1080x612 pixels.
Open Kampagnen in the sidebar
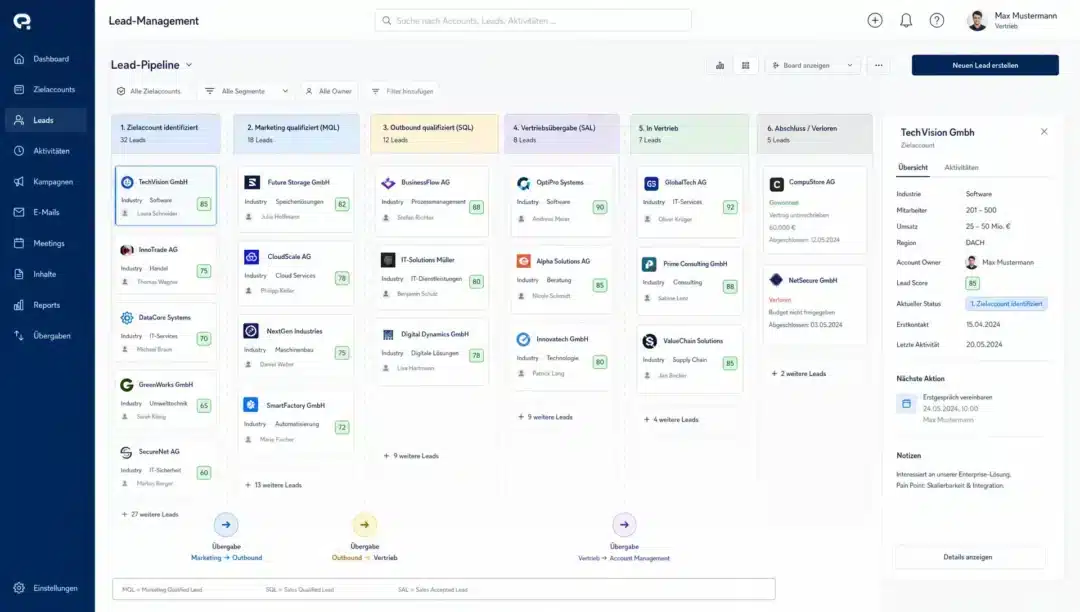click(x=45, y=182)
